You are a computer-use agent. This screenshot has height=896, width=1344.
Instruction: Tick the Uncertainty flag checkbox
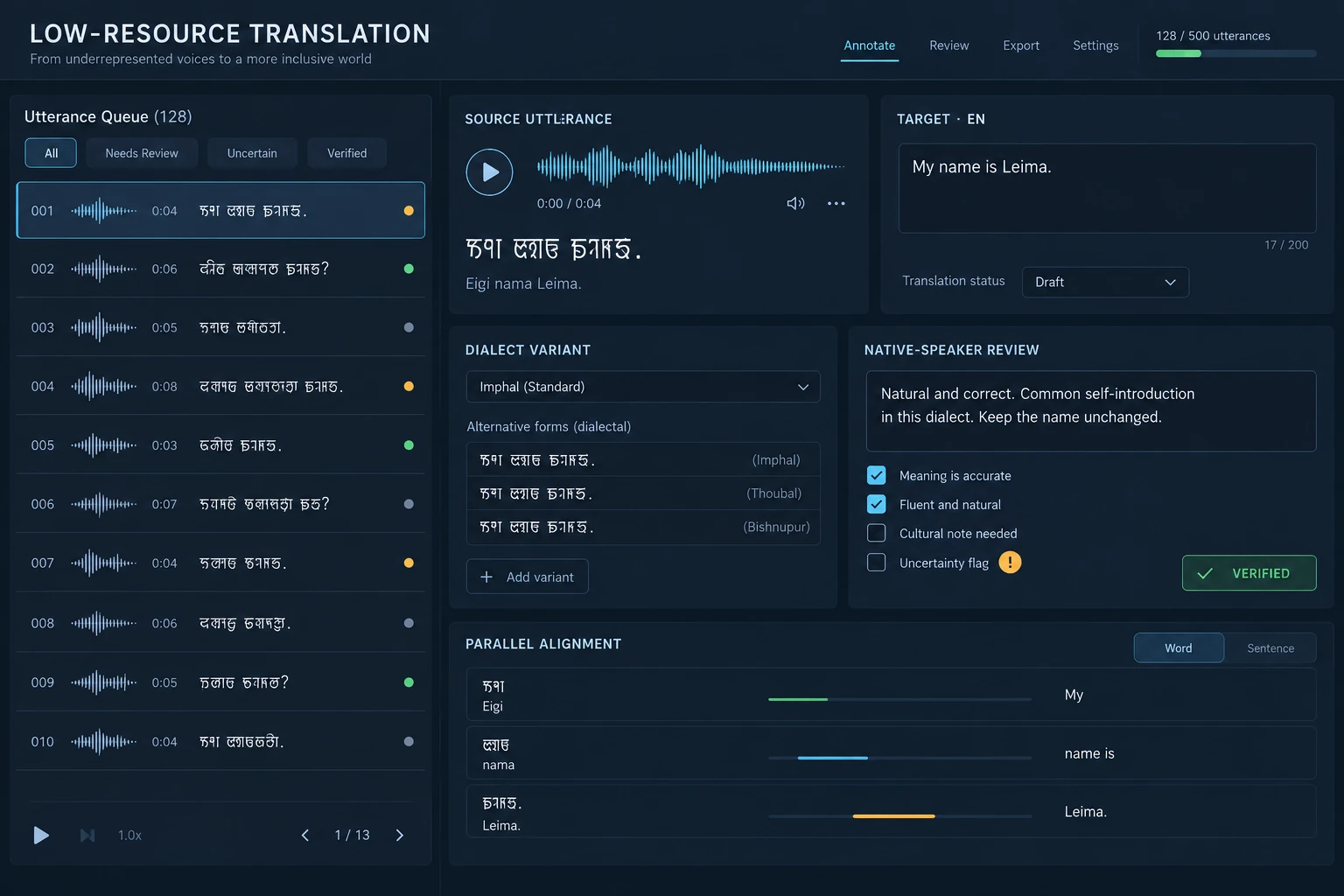point(876,563)
